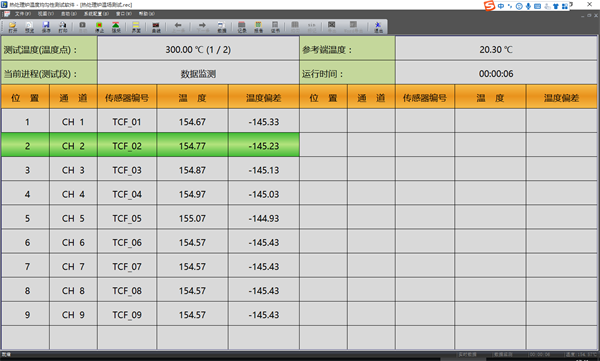This screenshot has height=361, width=600.
Task: Click the 保存 (Save) floppy disk icon
Action: 46,27
